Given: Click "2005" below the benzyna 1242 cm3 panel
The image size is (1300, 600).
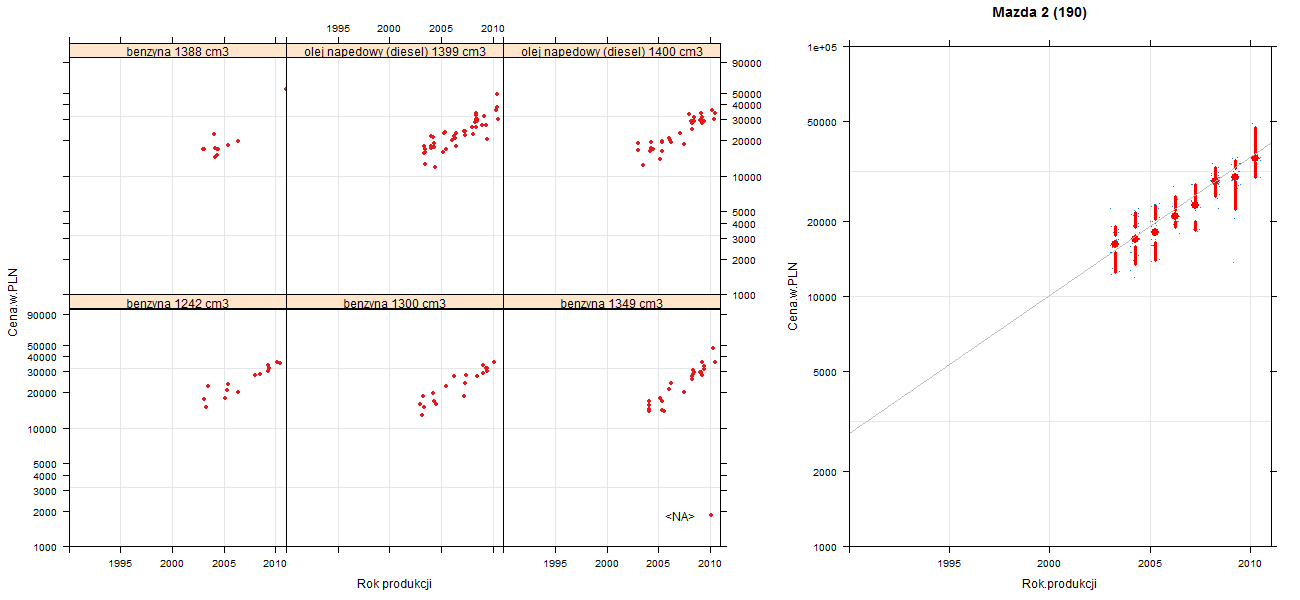Looking at the screenshot, I should 224,564.
